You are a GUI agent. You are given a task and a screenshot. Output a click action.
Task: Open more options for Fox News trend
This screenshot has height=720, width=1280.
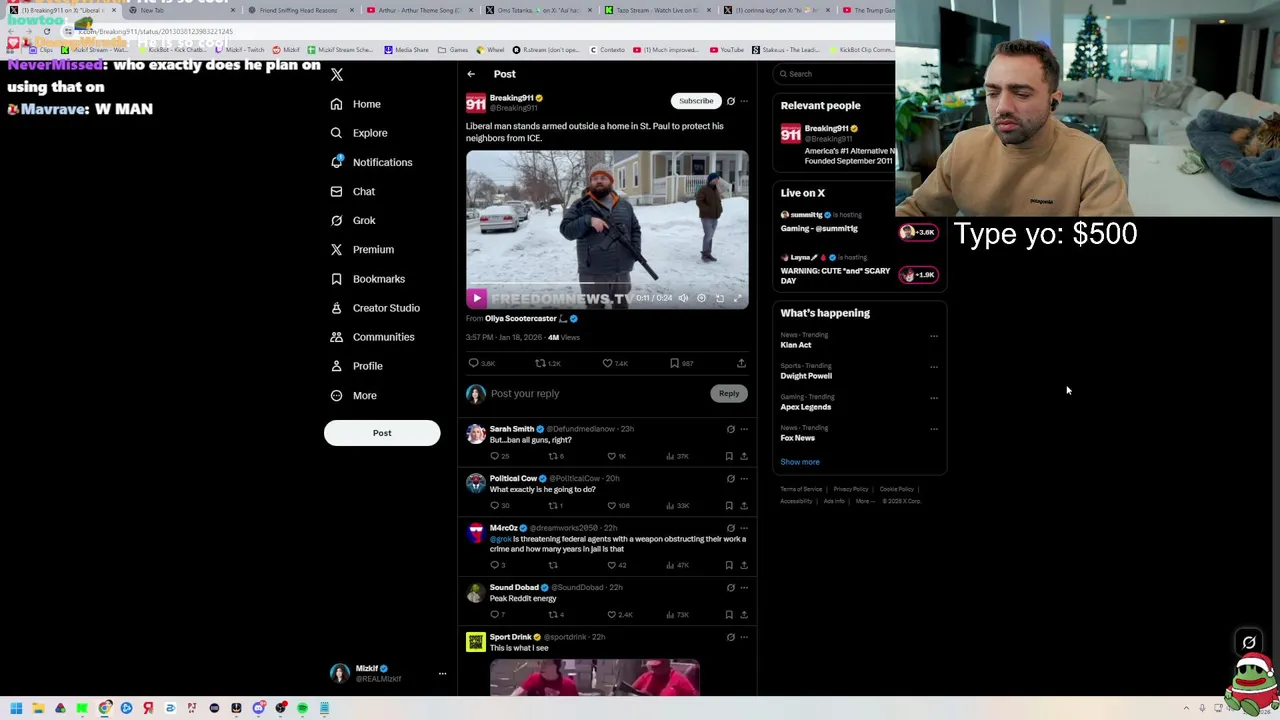934,429
